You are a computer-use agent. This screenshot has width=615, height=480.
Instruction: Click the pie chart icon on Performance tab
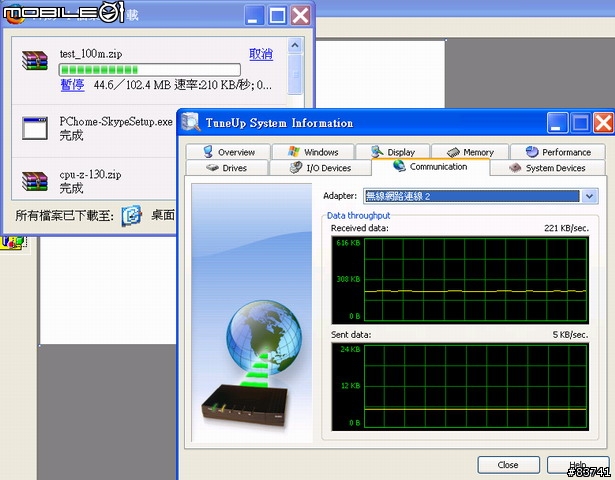pyautogui.click(x=532, y=151)
